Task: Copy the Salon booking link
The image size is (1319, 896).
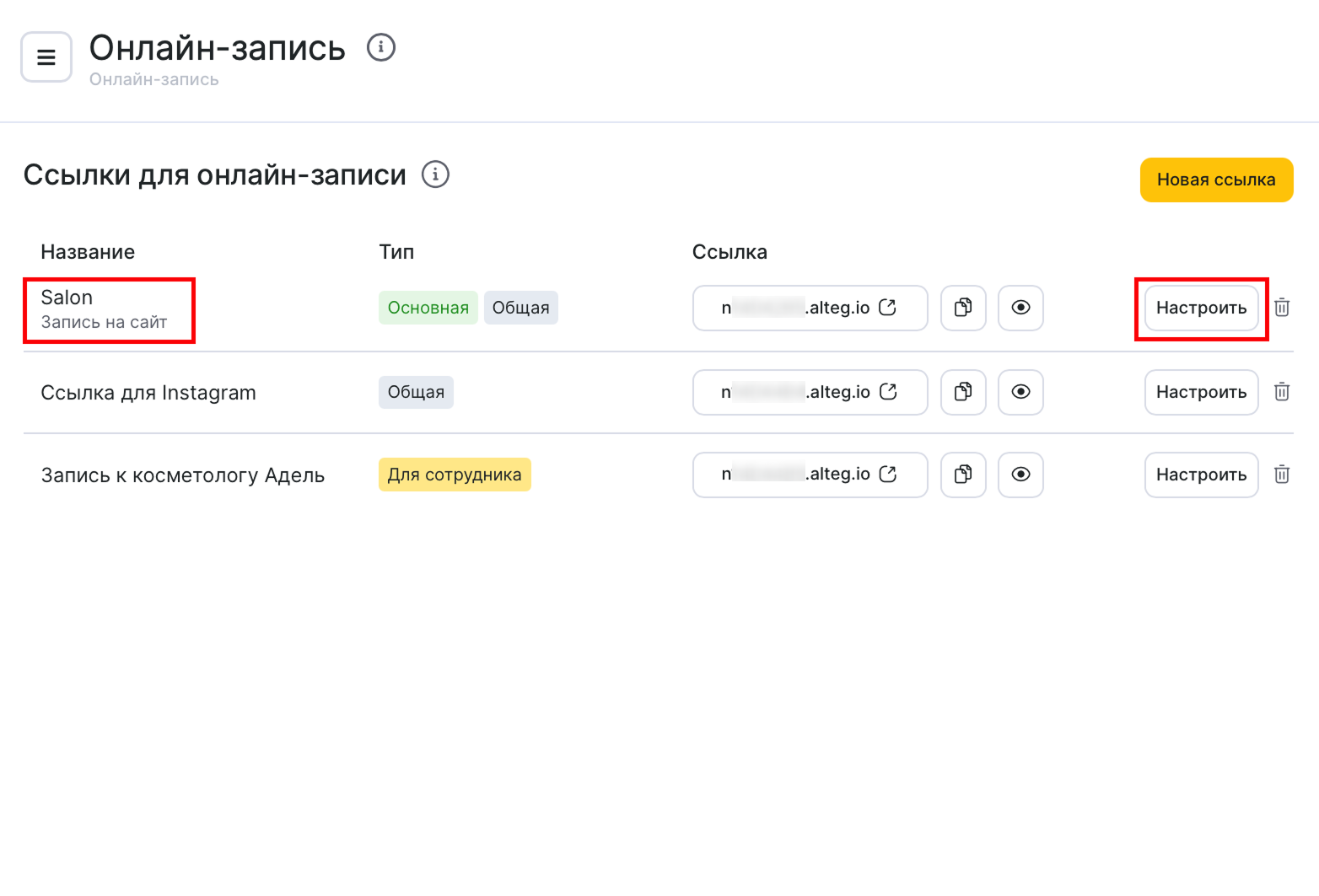Action: (963, 308)
